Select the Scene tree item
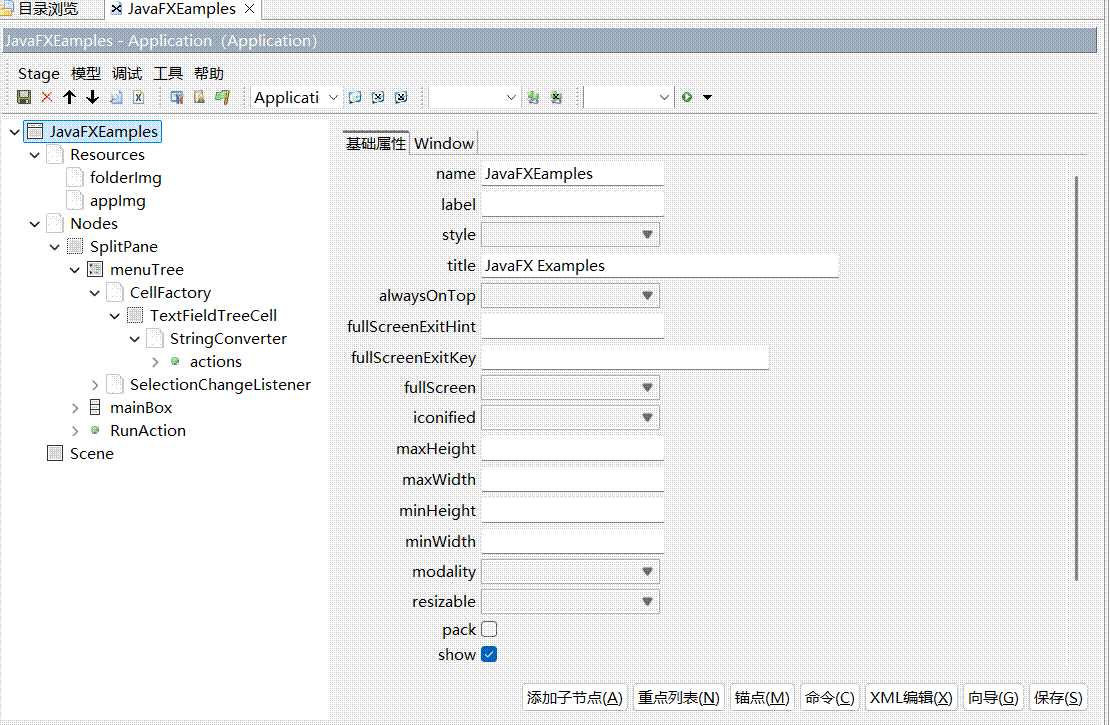This screenshot has width=1110, height=725. (91, 453)
